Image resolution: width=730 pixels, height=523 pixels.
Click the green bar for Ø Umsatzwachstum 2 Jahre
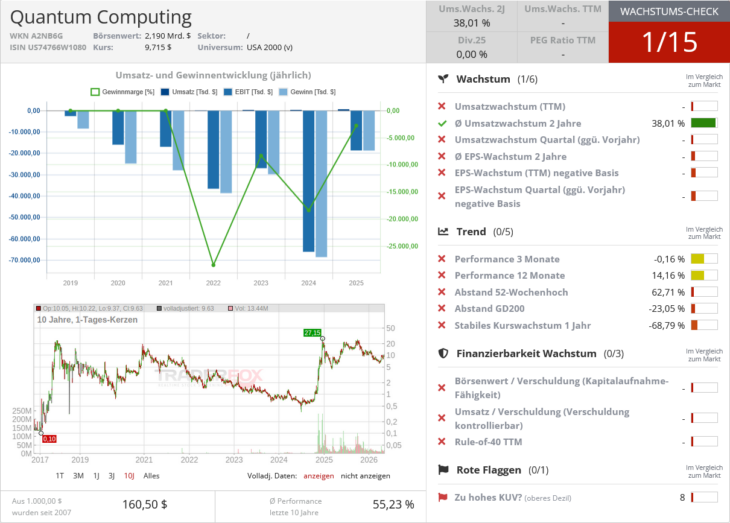(704, 123)
